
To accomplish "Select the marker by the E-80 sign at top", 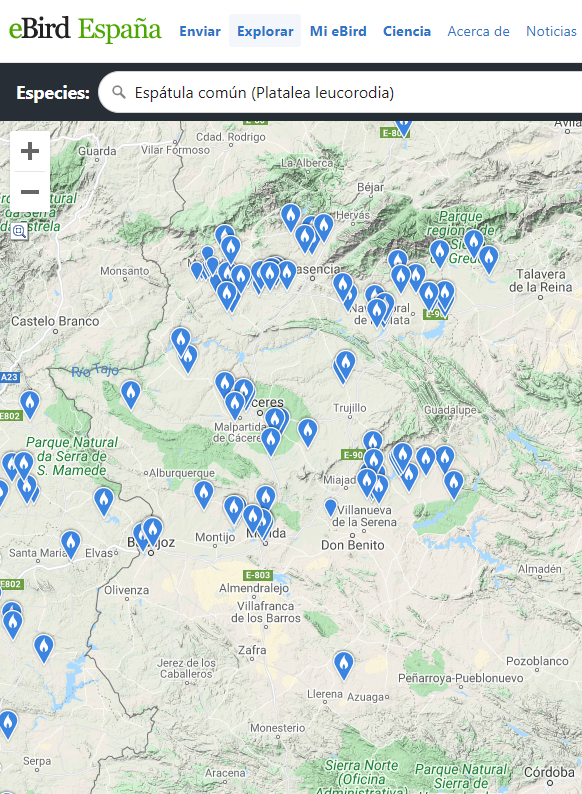I will [403, 127].
